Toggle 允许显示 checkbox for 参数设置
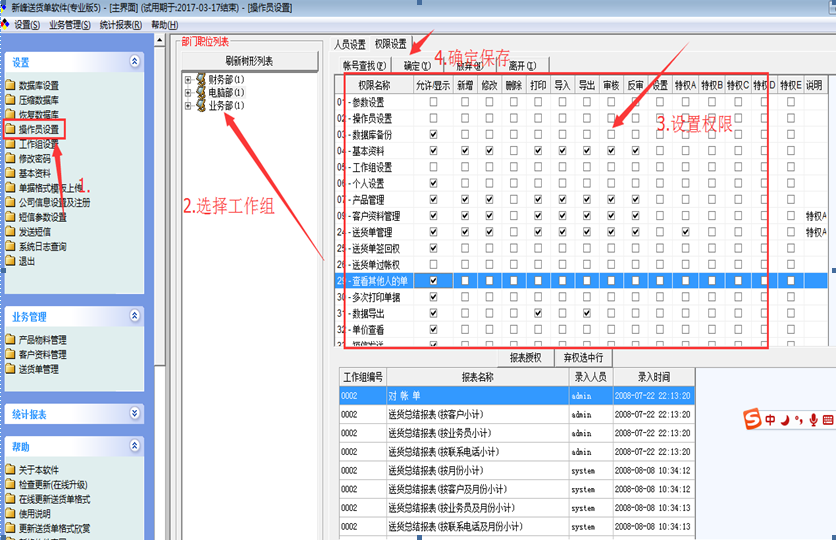Screen dimensions: 836x540 click(433, 101)
